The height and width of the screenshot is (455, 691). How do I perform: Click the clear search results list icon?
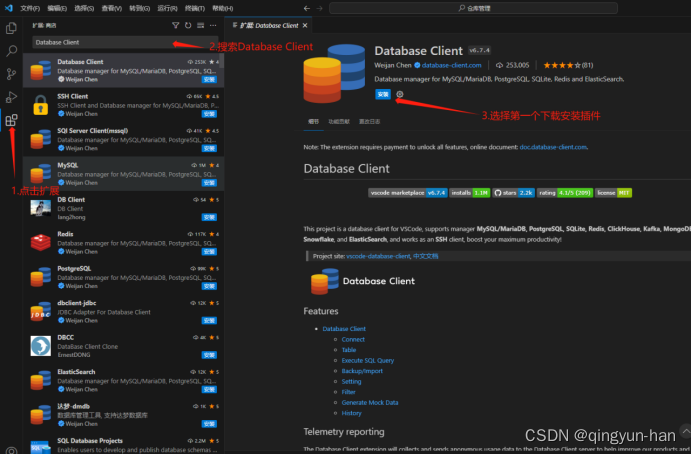201,26
